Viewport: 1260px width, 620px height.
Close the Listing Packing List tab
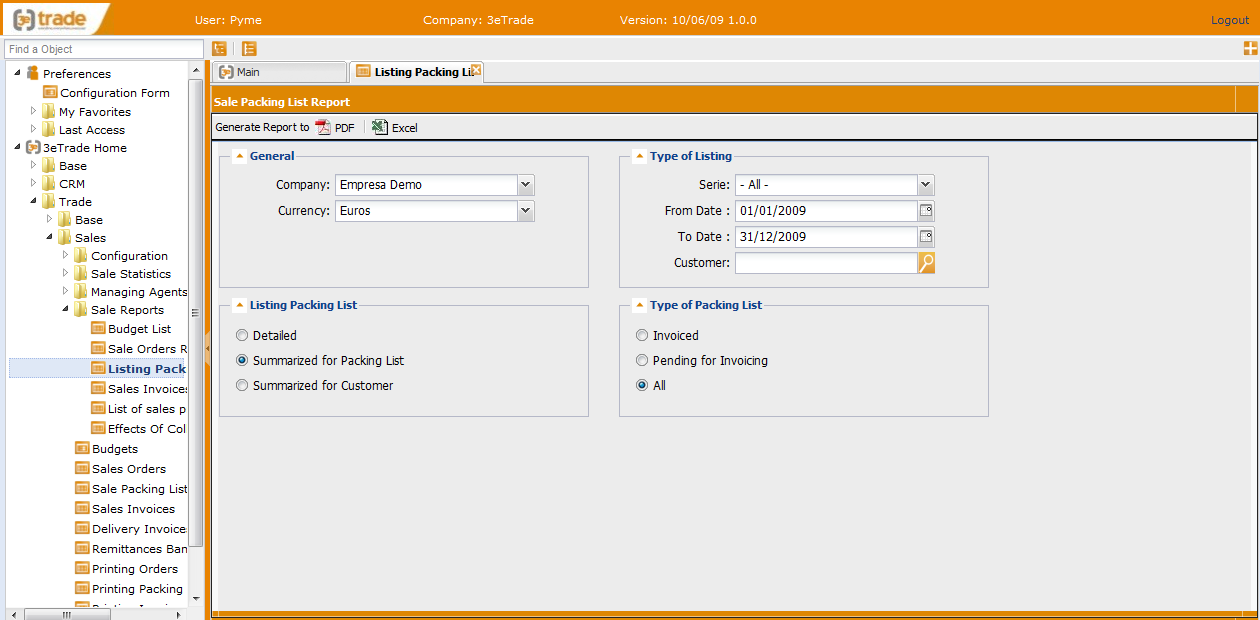tap(477, 70)
